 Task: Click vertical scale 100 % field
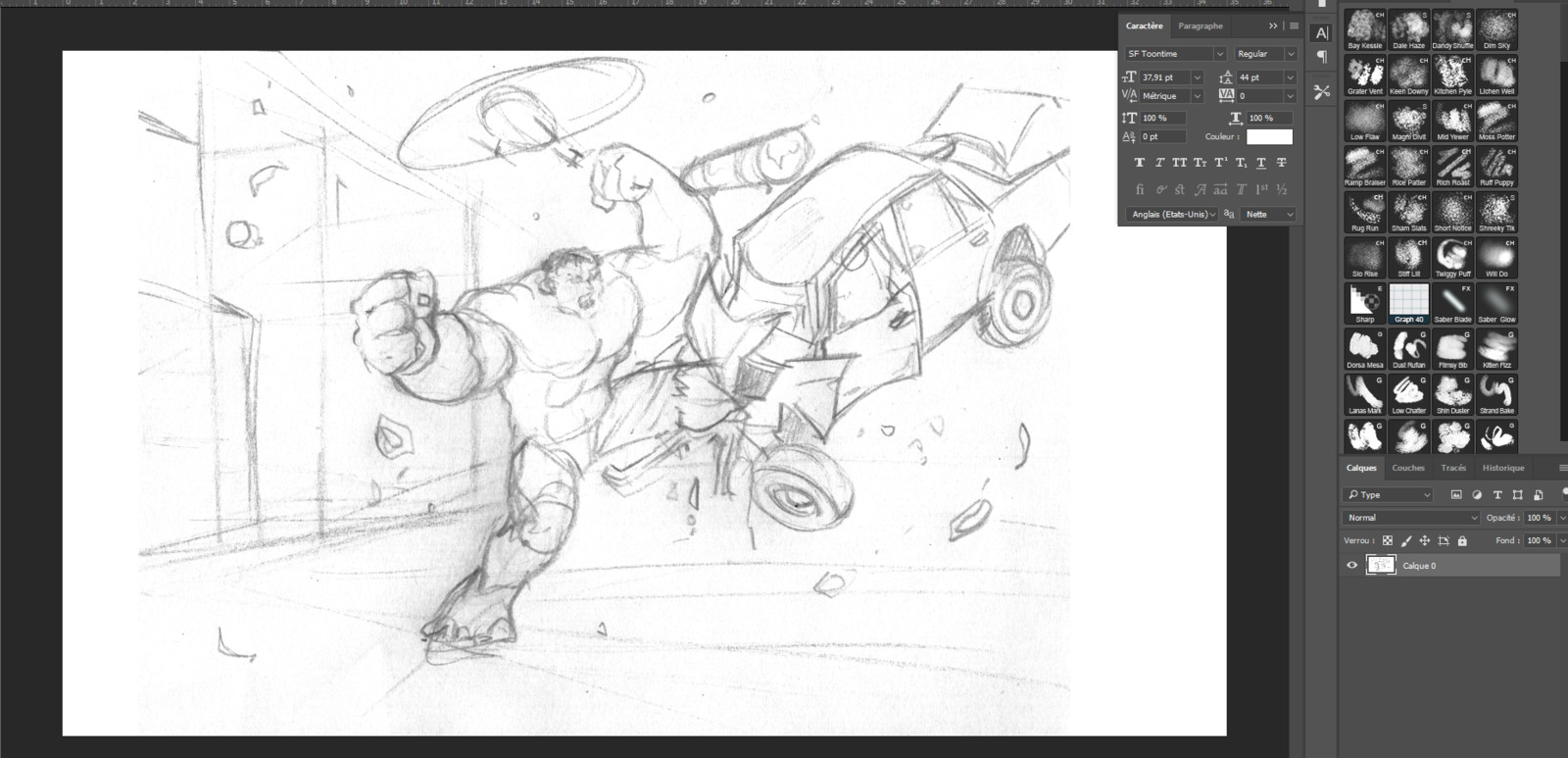click(x=1163, y=118)
